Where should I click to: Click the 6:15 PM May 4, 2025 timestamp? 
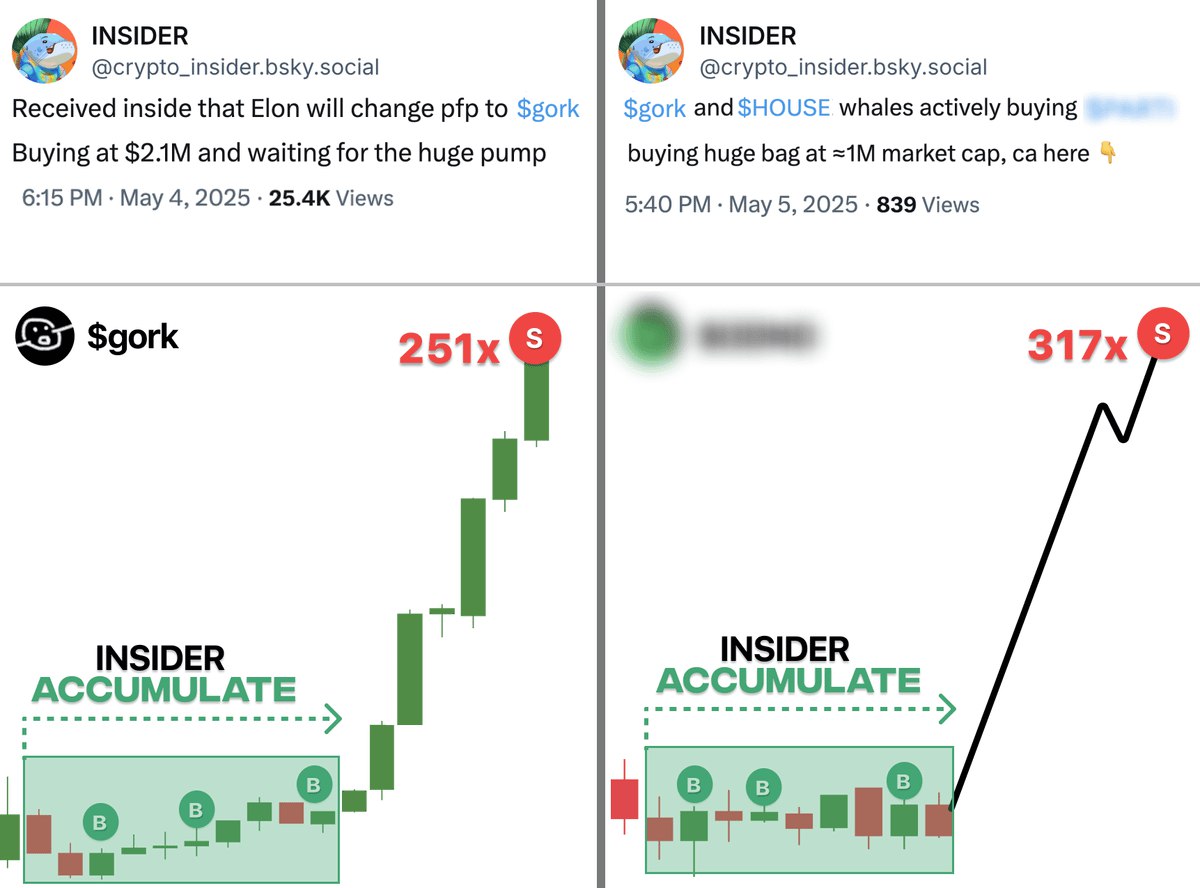tap(136, 198)
